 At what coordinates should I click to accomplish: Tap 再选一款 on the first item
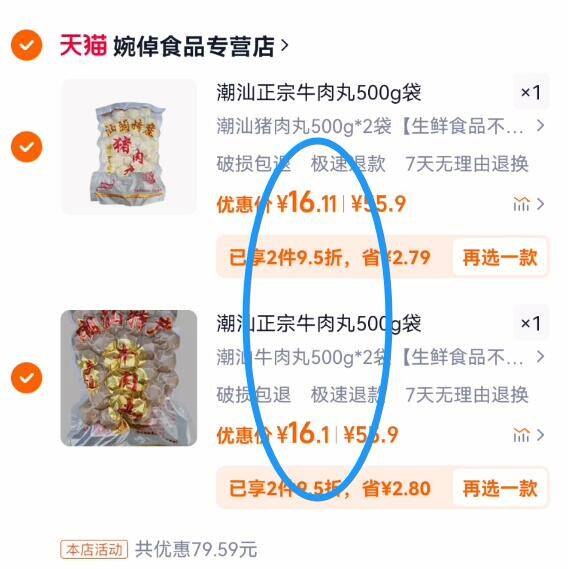[500, 258]
